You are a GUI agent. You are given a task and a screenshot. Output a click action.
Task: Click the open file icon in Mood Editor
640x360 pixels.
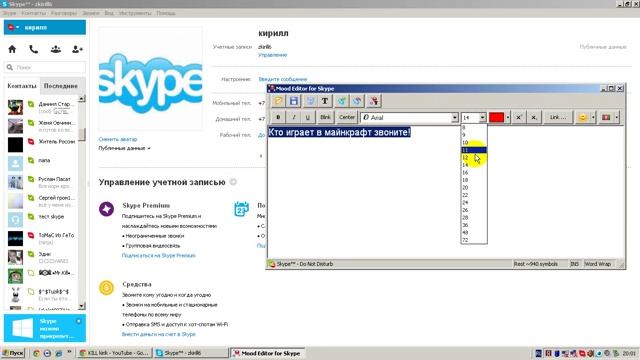point(278,101)
